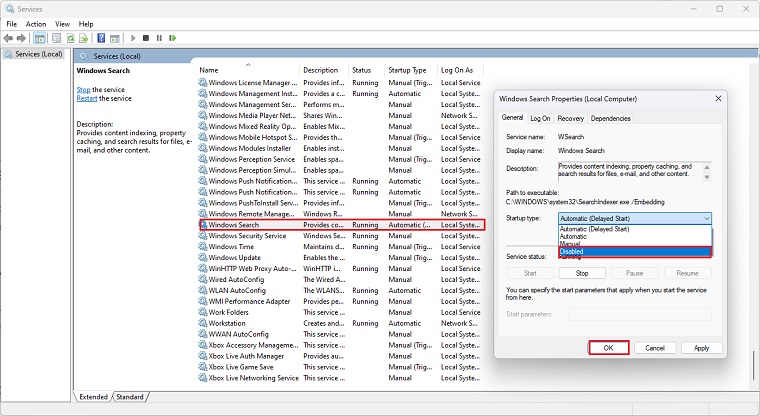Click the Stop Service square icon
This screenshot has height=416, width=760.
[146, 38]
